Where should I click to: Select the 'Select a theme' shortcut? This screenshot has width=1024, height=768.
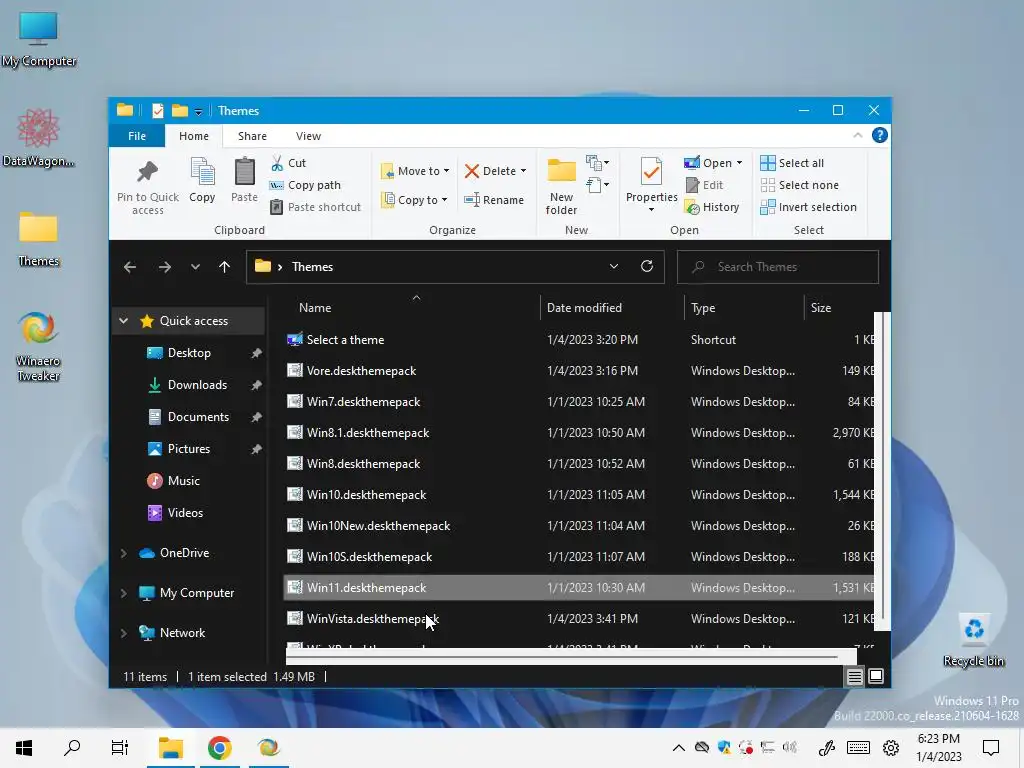point(579,340)
